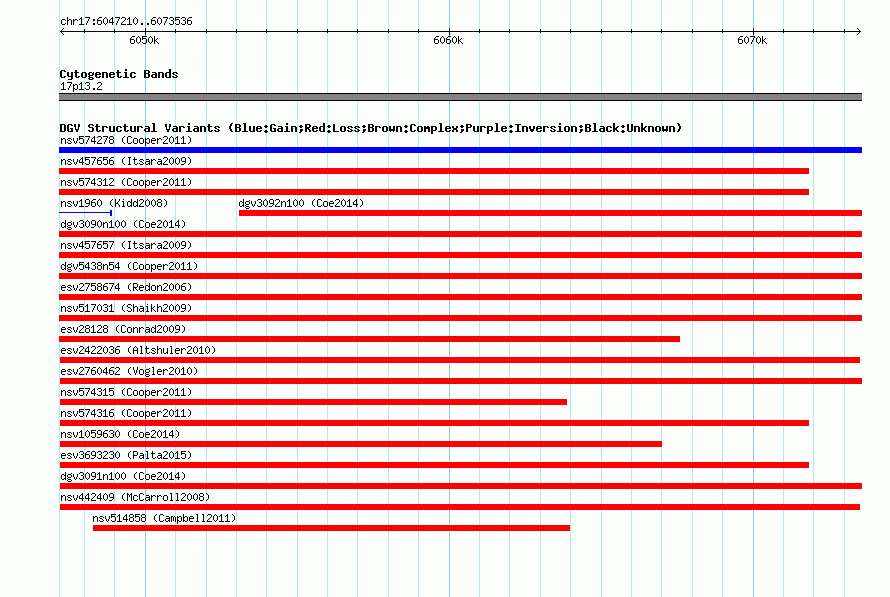The image size is (890, 597).
Task: Click the 6070k ruler mark
Action: pos(752,40)
